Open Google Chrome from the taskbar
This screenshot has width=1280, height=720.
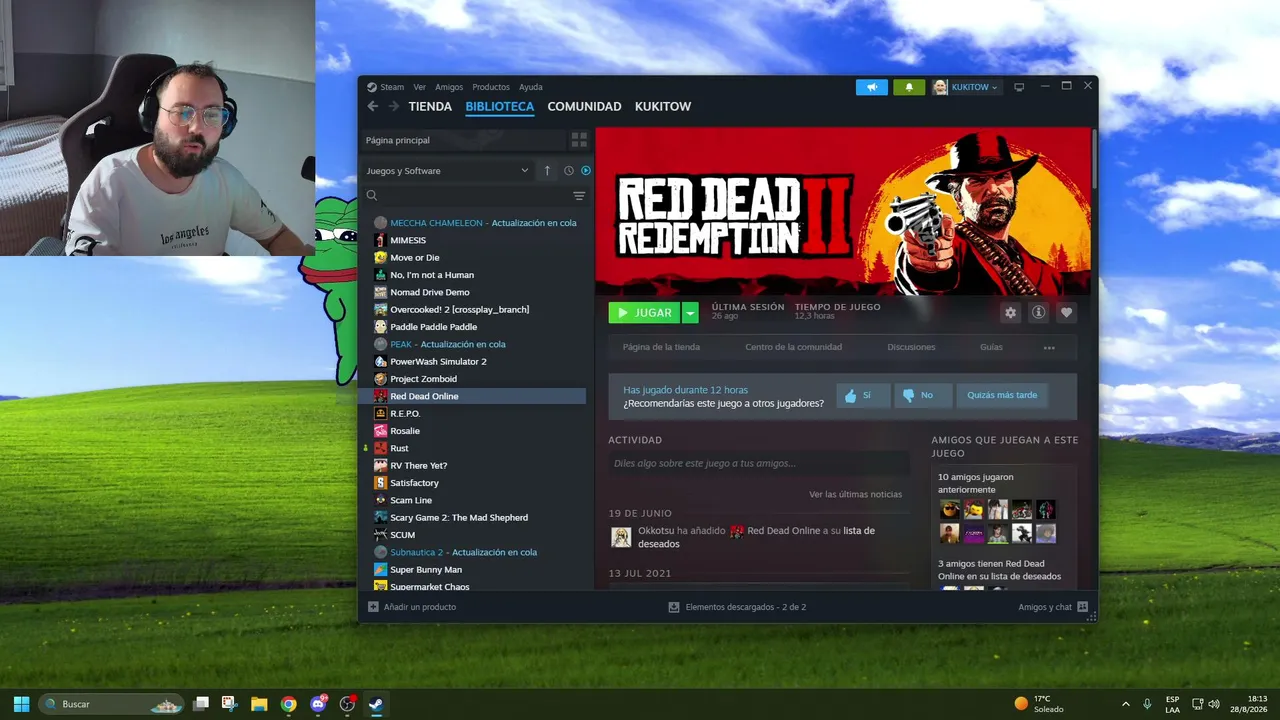(288, 704)
